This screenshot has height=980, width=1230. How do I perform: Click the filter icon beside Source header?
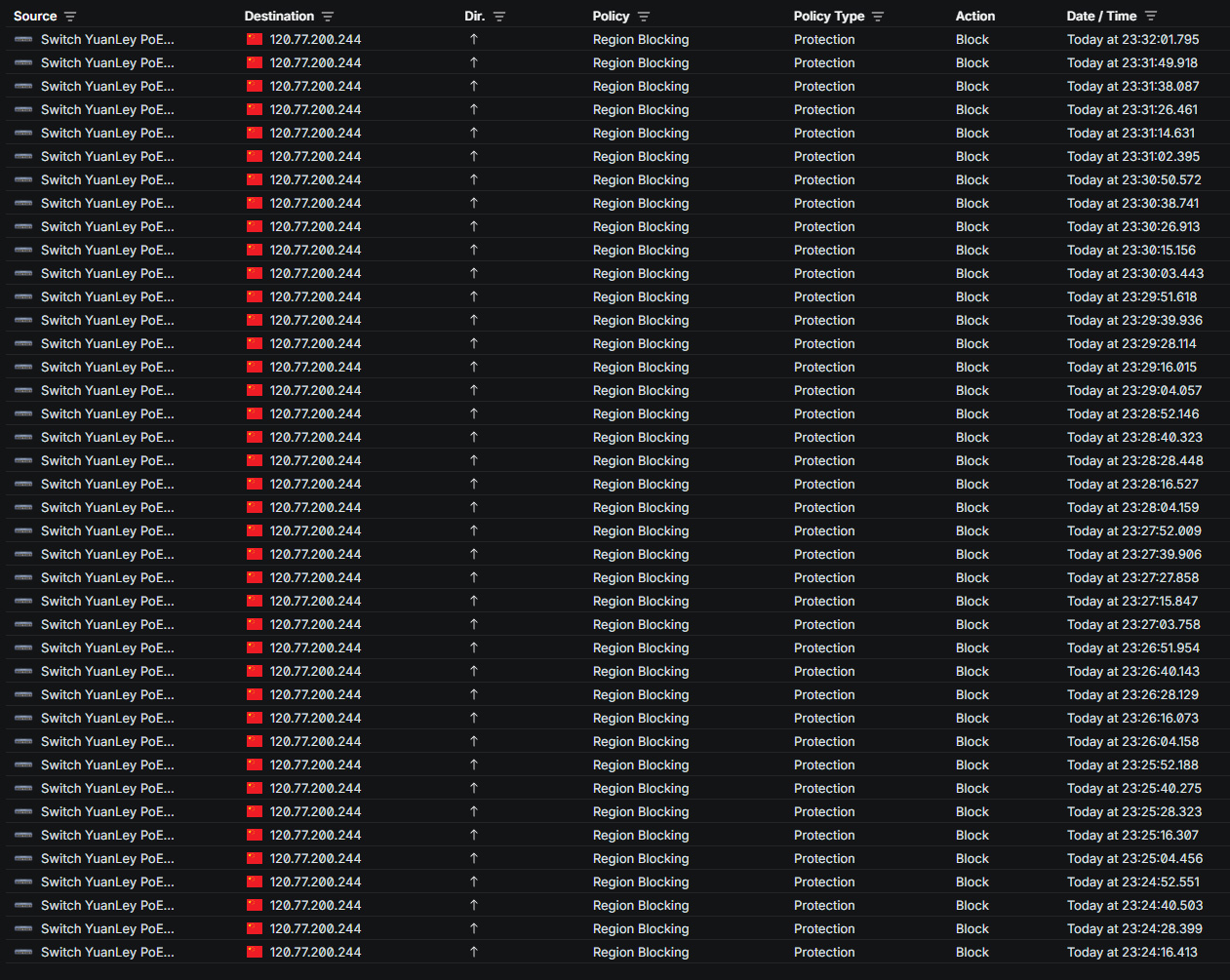(x=70, y=17)
